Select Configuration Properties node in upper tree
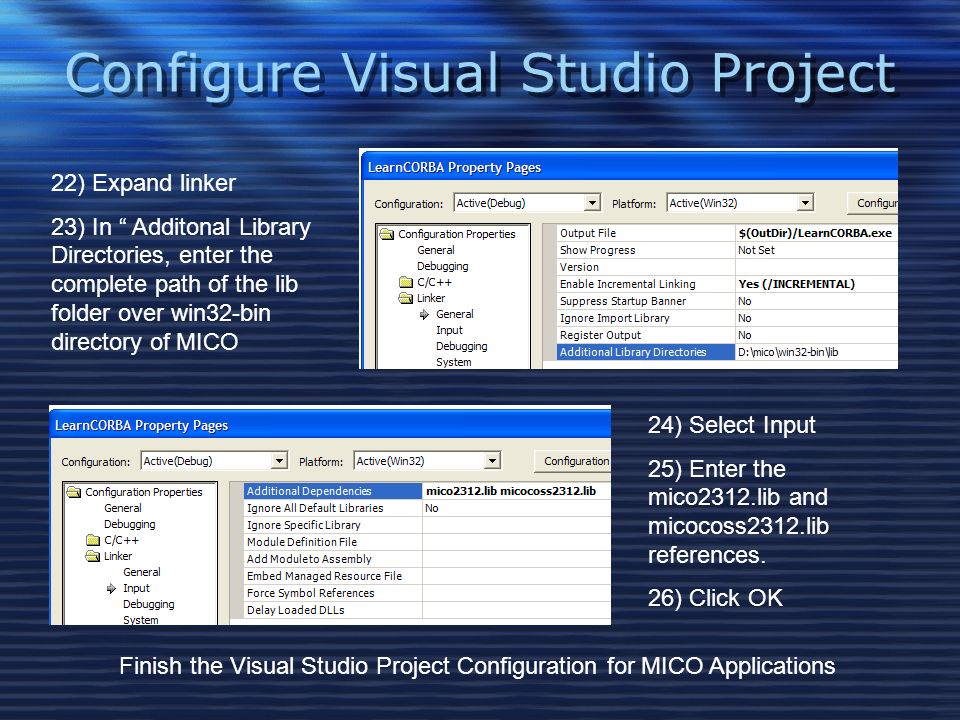The height and width of the screenshot is (720, 960). click(x=457, y=234)
